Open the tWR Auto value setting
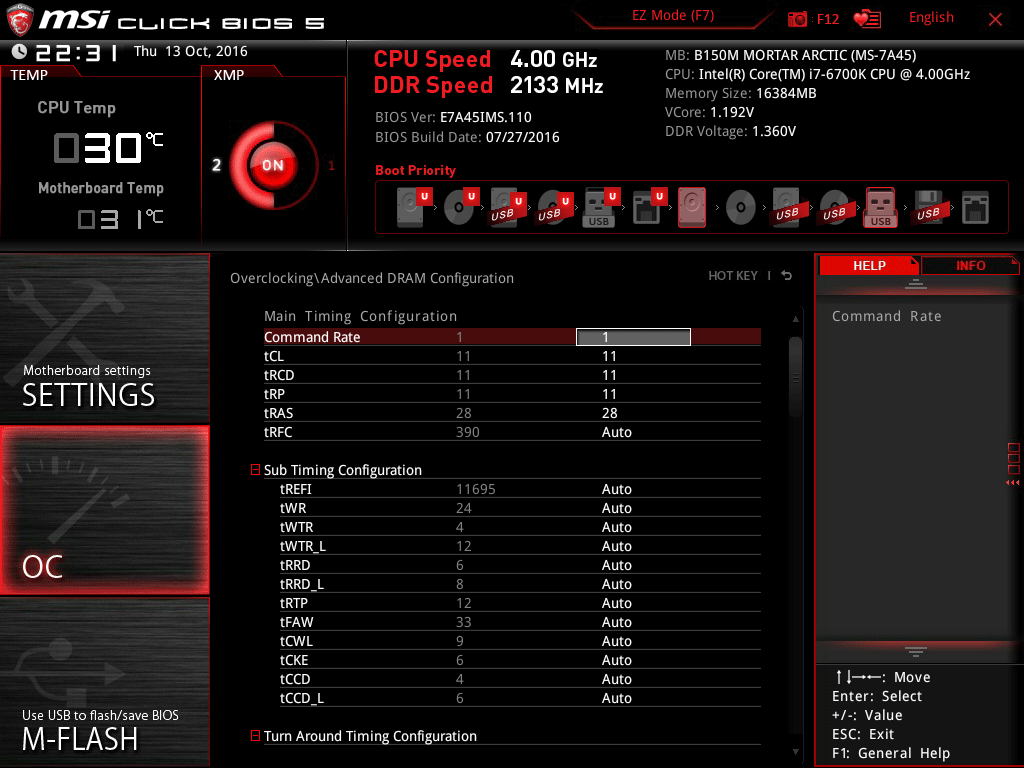The image size is (1024, 768). tap(616, 507)
